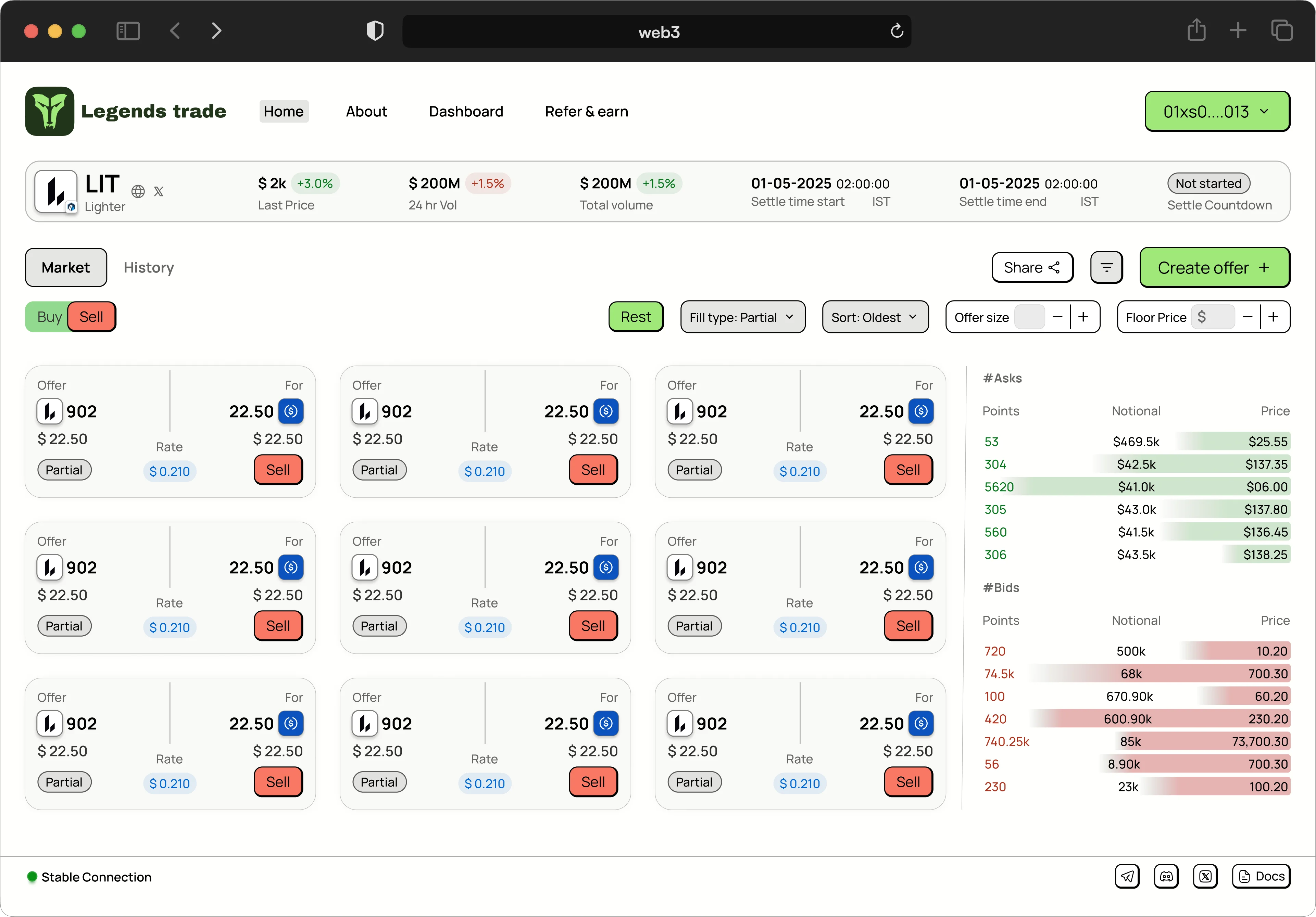This screenshot has width=1316, height=917.
Task: Click the Create offer button
Action: [x=1214, y=267]
